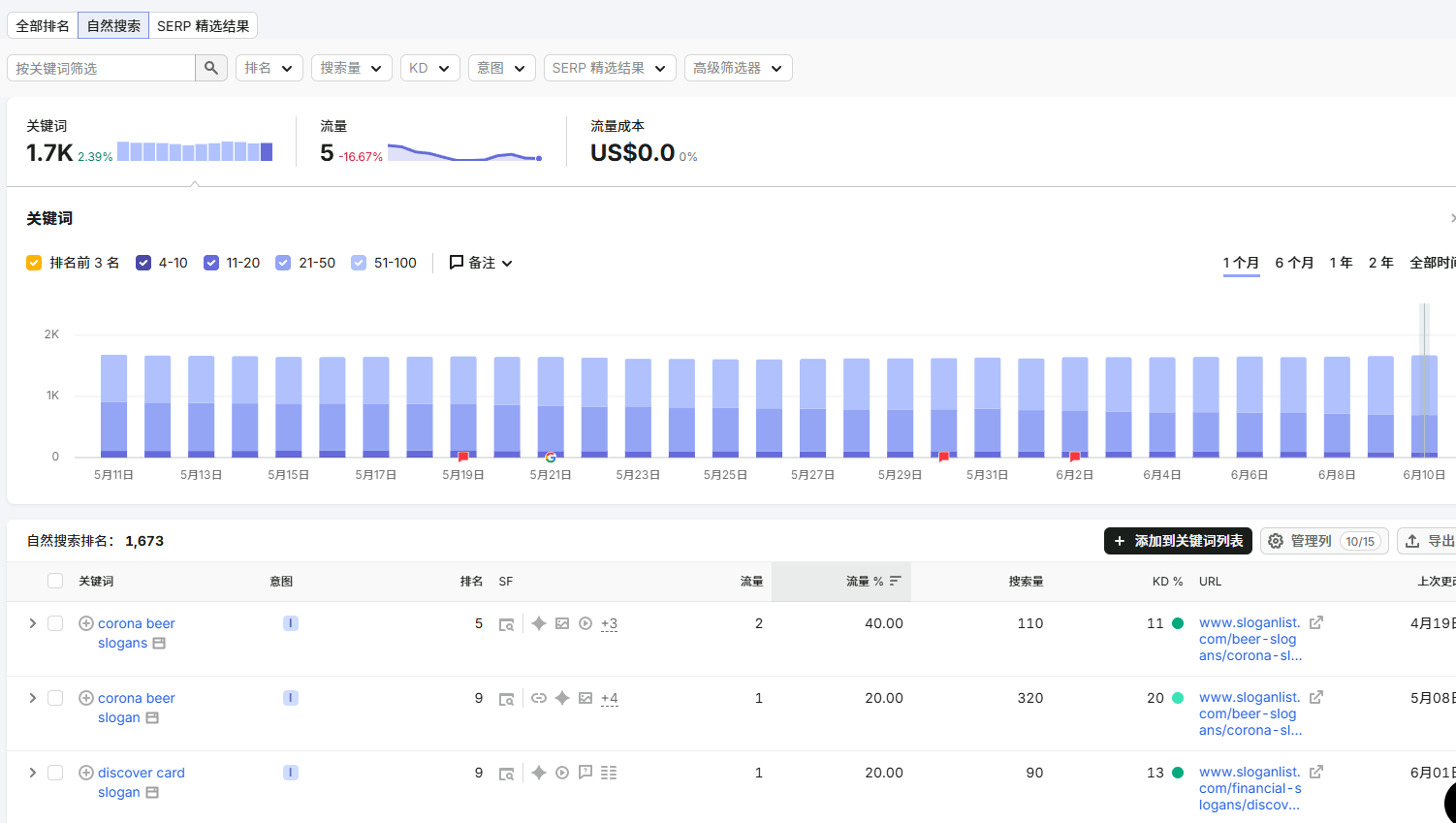The height and width of the screenshot is (823, 1456).
Task: Switch to the 全部排名 tab
Action: [43, 25]
